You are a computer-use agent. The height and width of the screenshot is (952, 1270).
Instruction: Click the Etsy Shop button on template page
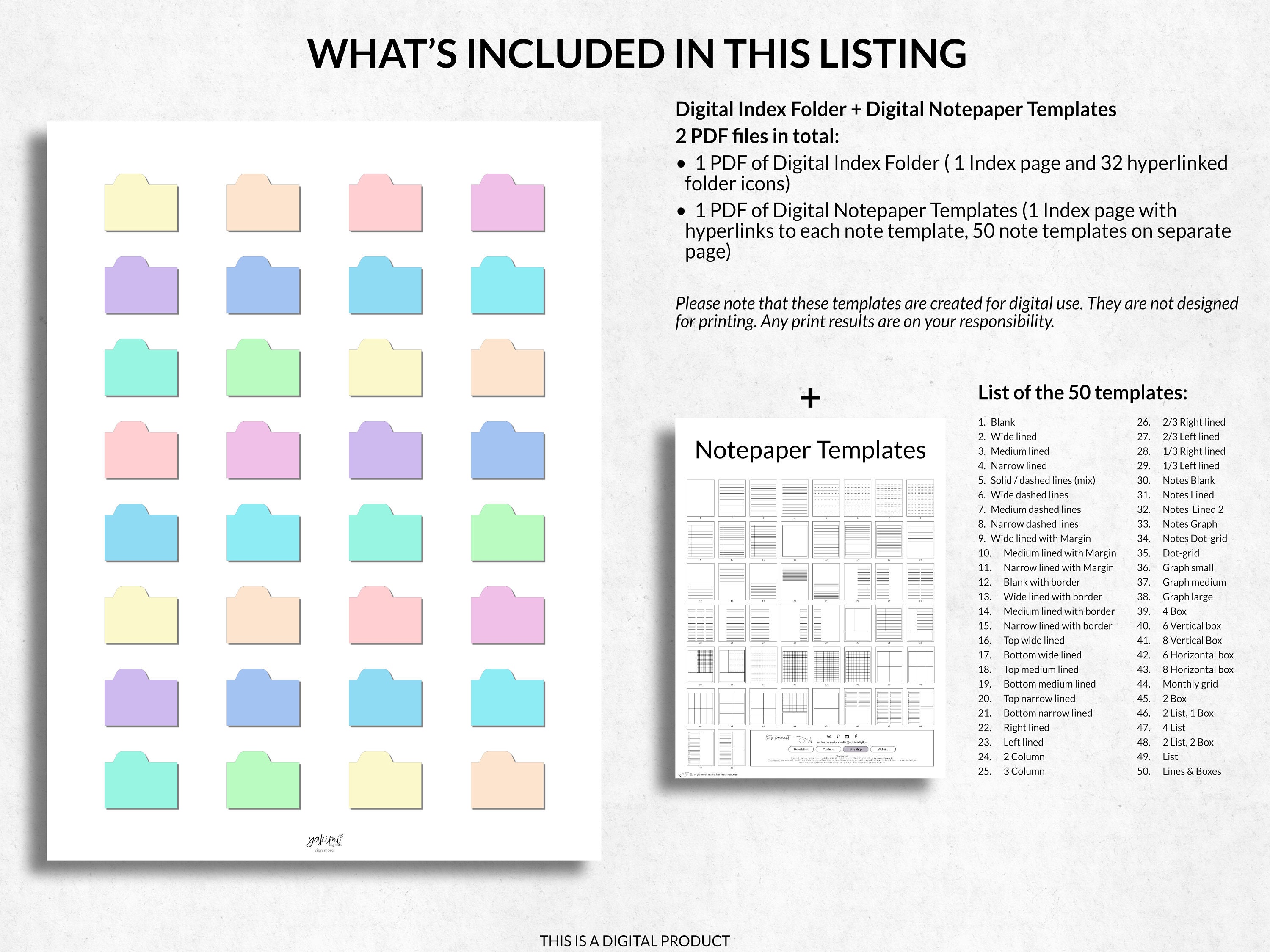point(856,749)
